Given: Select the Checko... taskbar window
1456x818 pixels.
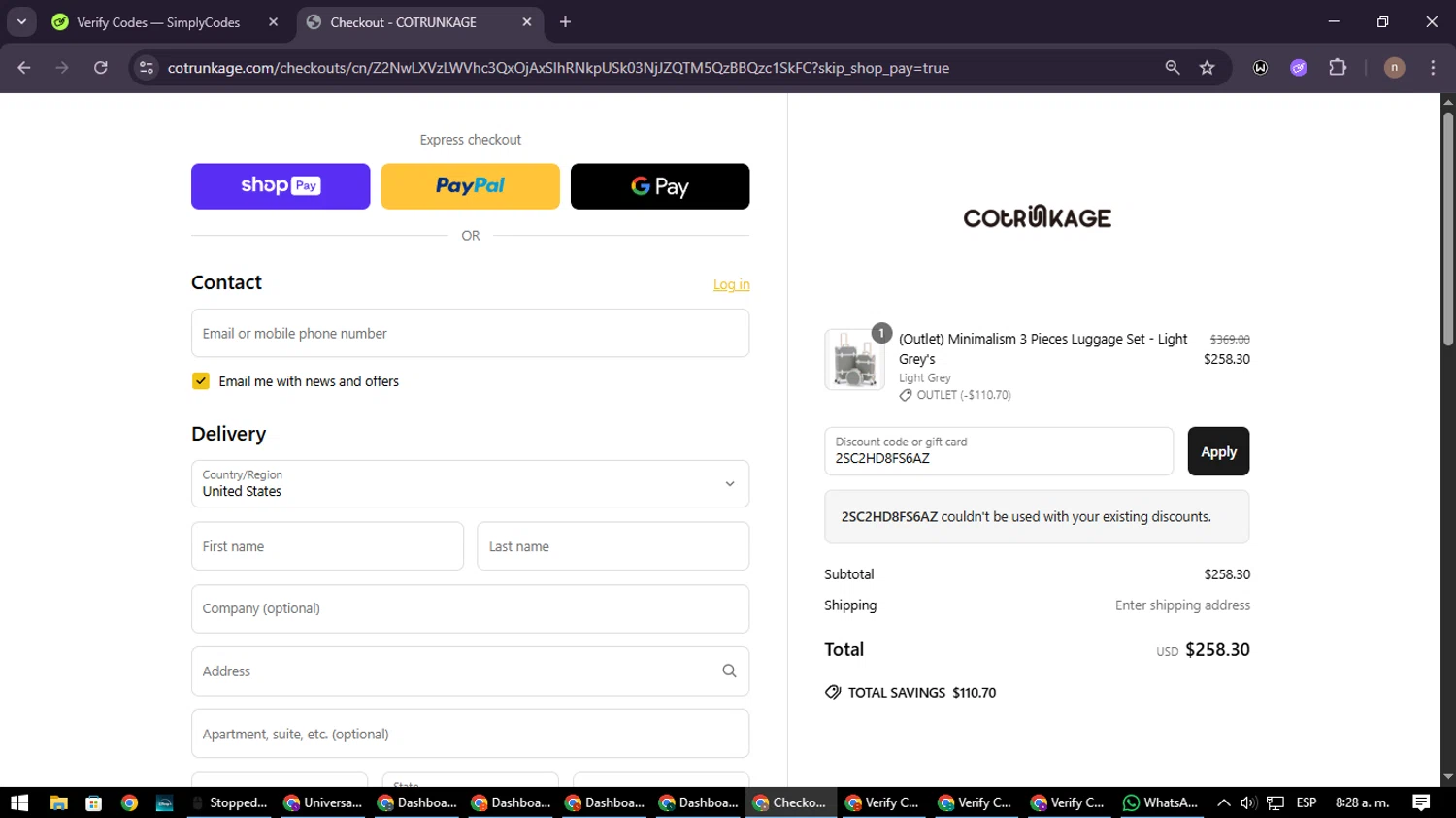Looking at the screenshot, I should click(791, 802).
